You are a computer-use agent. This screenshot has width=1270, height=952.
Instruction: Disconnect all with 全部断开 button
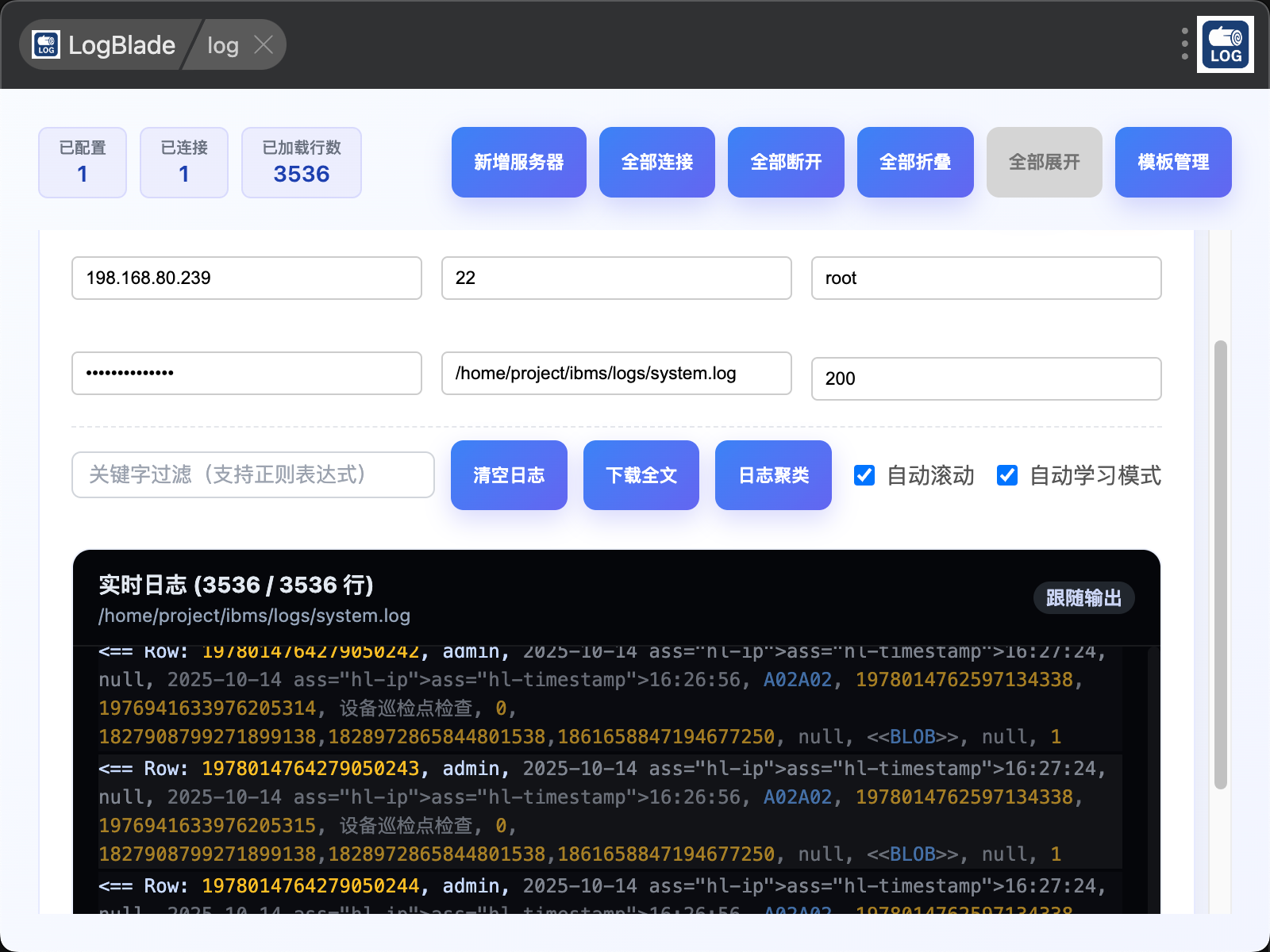[x=786, y=162]
